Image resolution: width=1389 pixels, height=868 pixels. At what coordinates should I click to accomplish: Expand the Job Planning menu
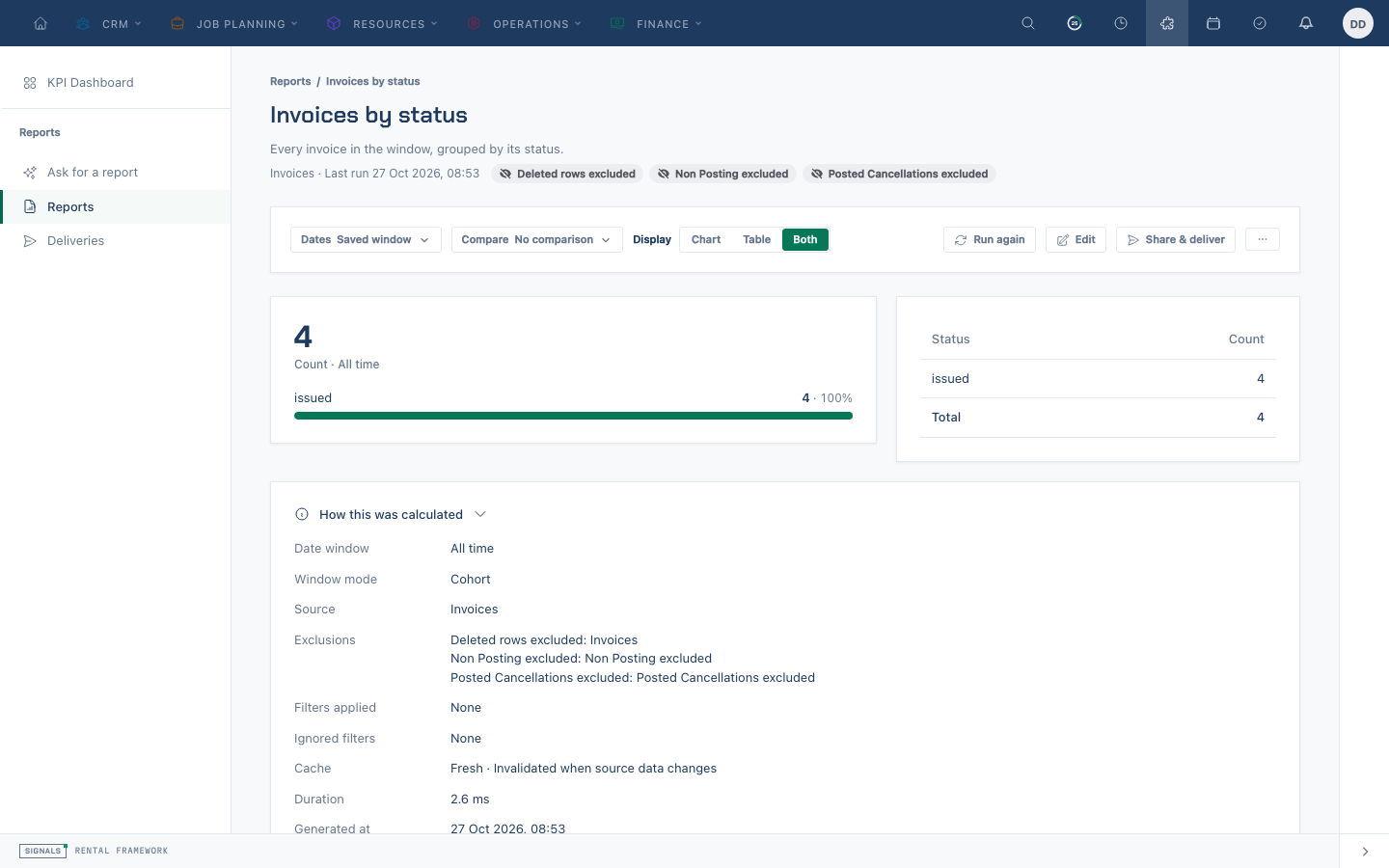234,23
